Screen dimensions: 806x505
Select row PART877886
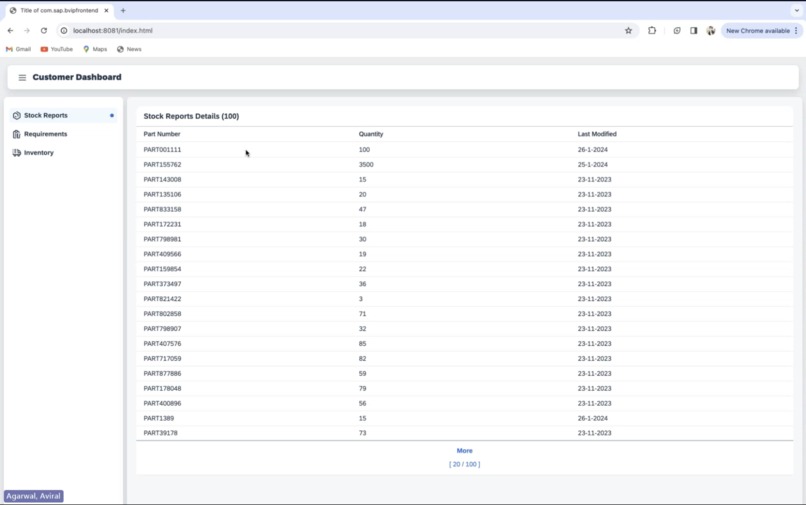(x=464, y=373)
